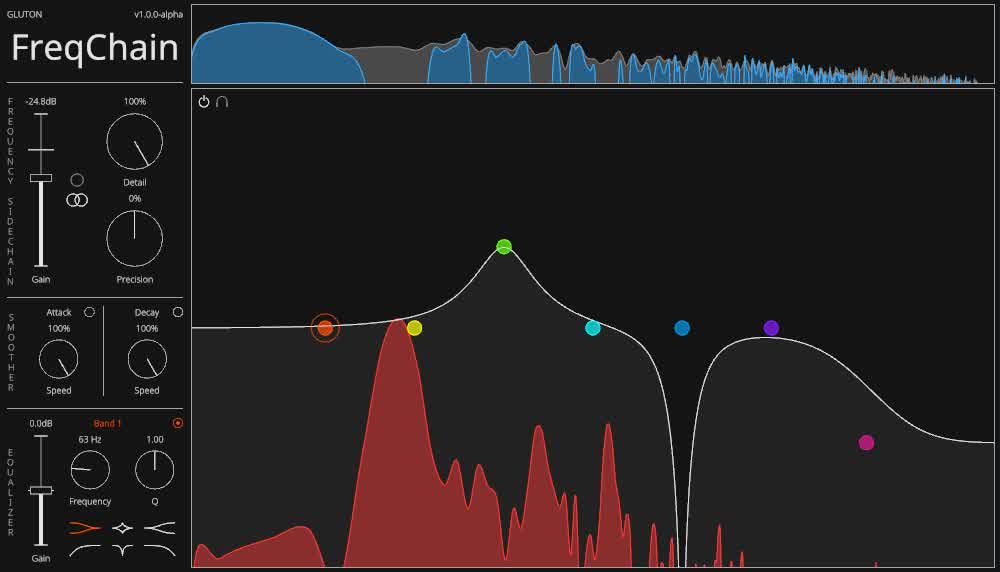The height and width of the screenshot is (572, 1000).
Task: Select the cyan EQ band node
Action: pyautogui.click(x=592, y=328)
